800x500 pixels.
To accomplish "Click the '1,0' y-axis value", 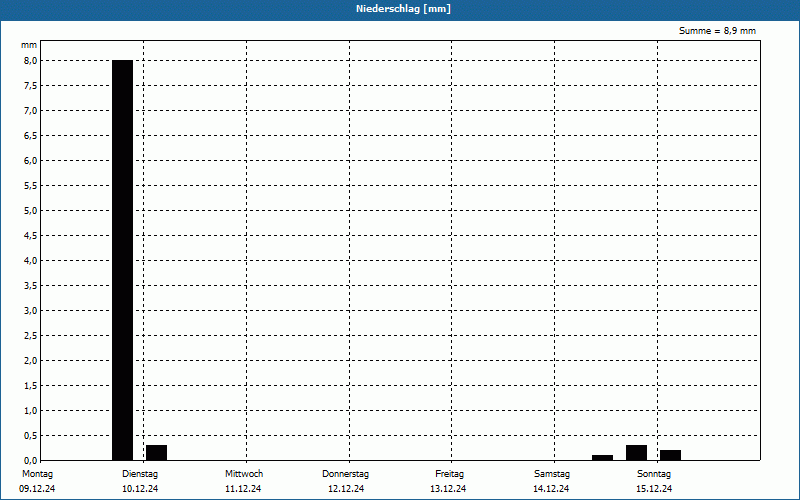I will coord(31,411).
